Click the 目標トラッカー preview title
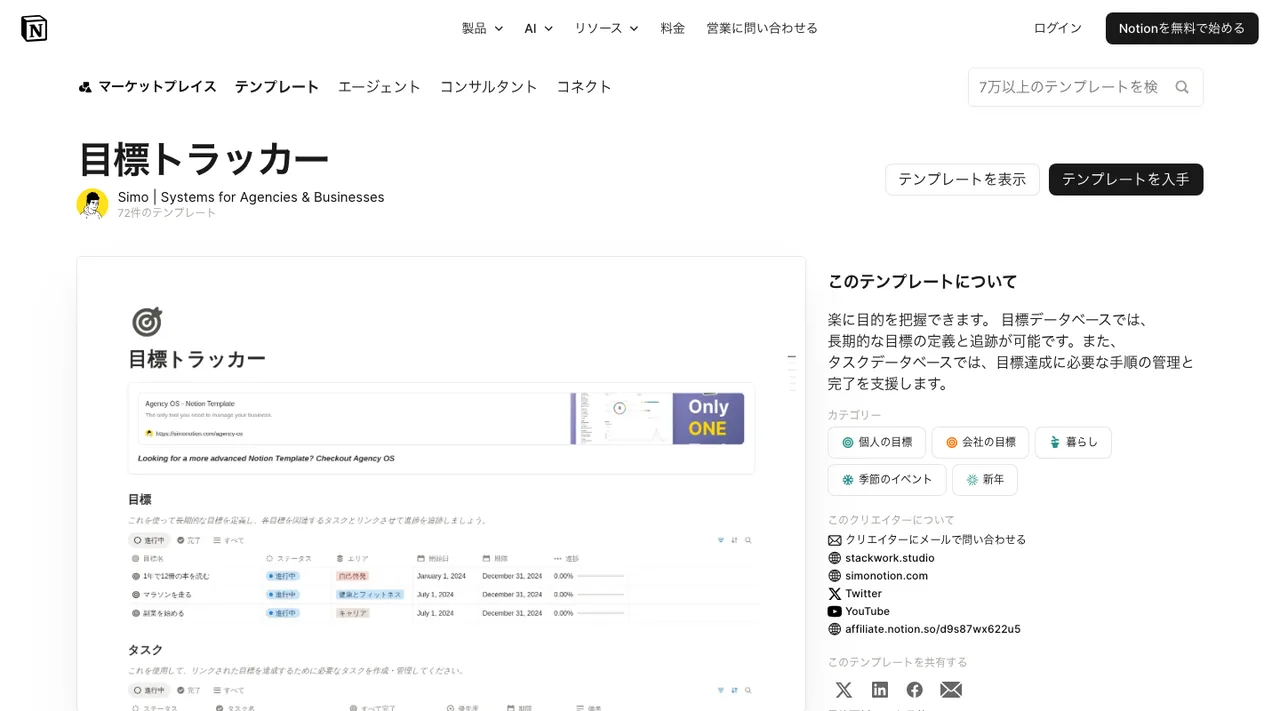The width and height of the screenshot is (1280, 711). pos(197,359)
